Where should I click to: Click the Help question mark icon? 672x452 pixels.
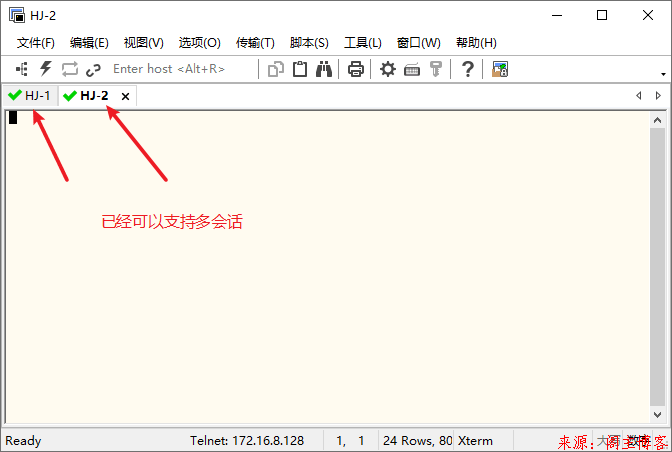click(468, 69)
